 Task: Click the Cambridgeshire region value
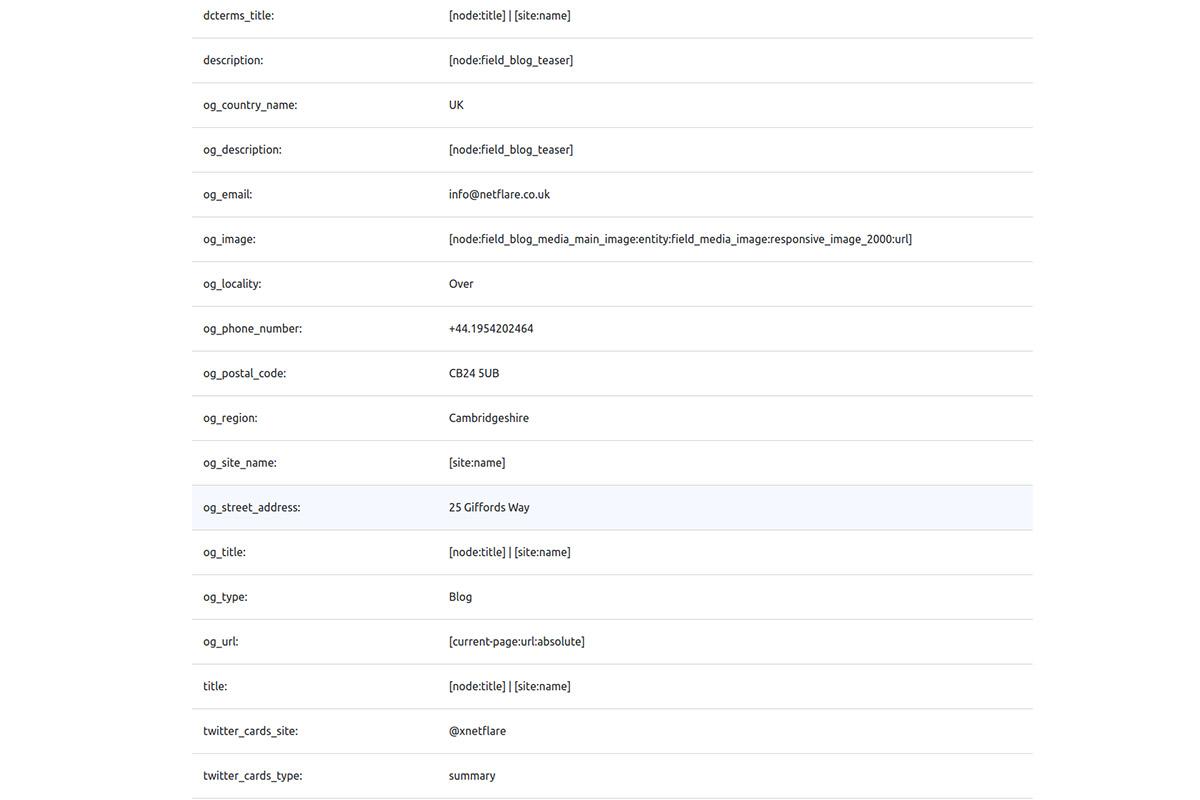(489, 418)
